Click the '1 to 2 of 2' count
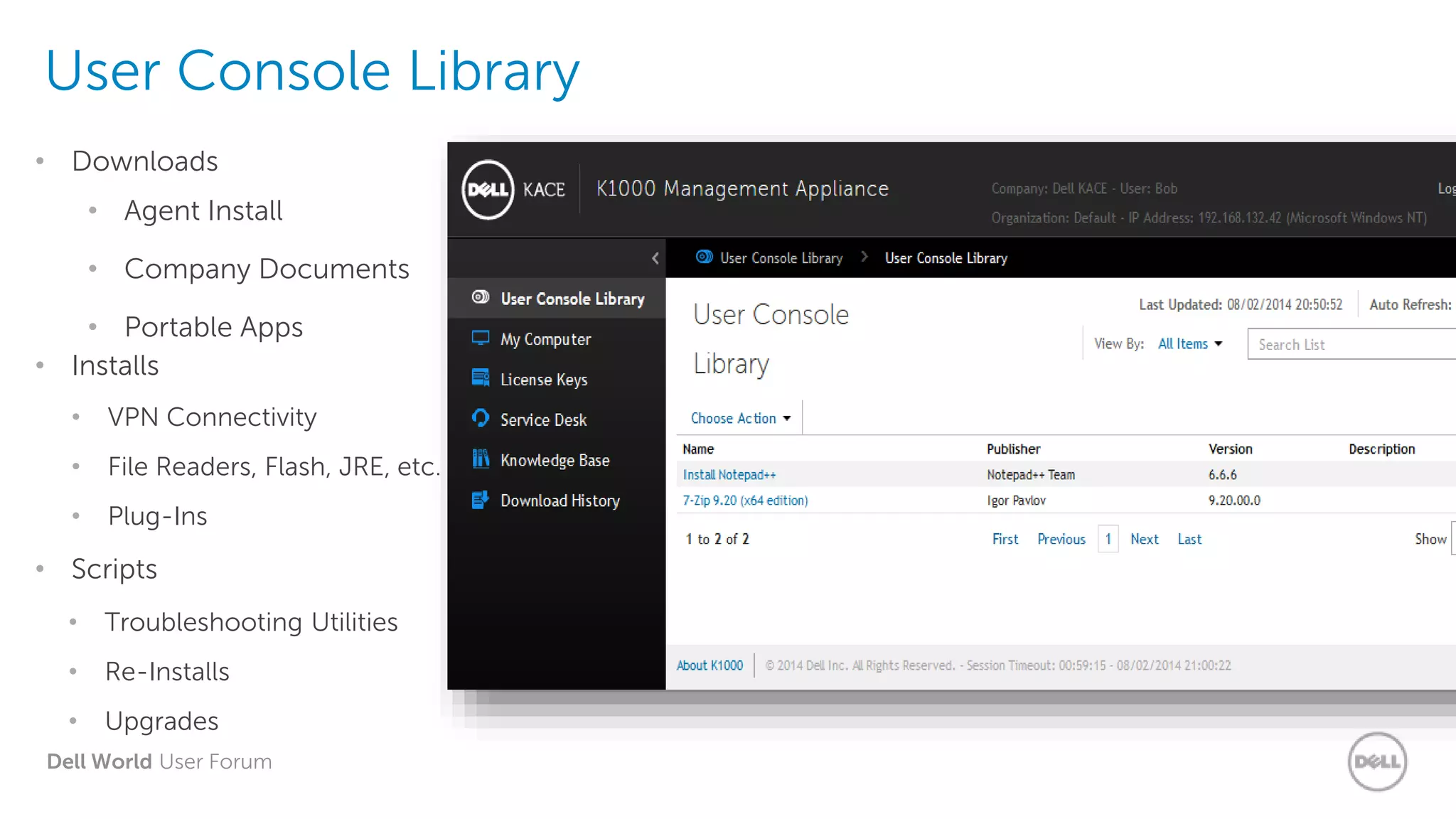 [717, 540]
